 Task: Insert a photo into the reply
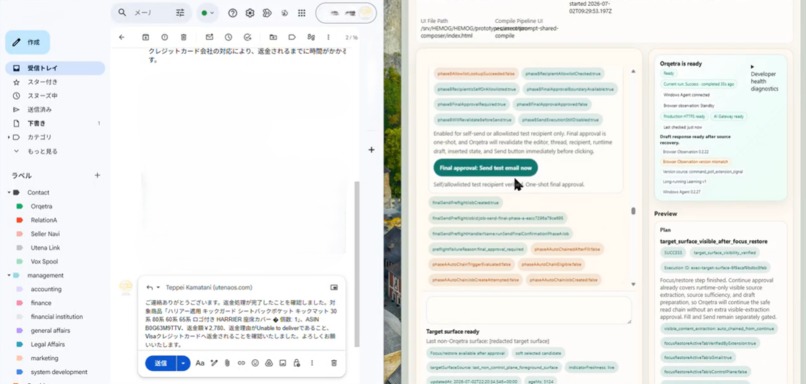[282, 363]
